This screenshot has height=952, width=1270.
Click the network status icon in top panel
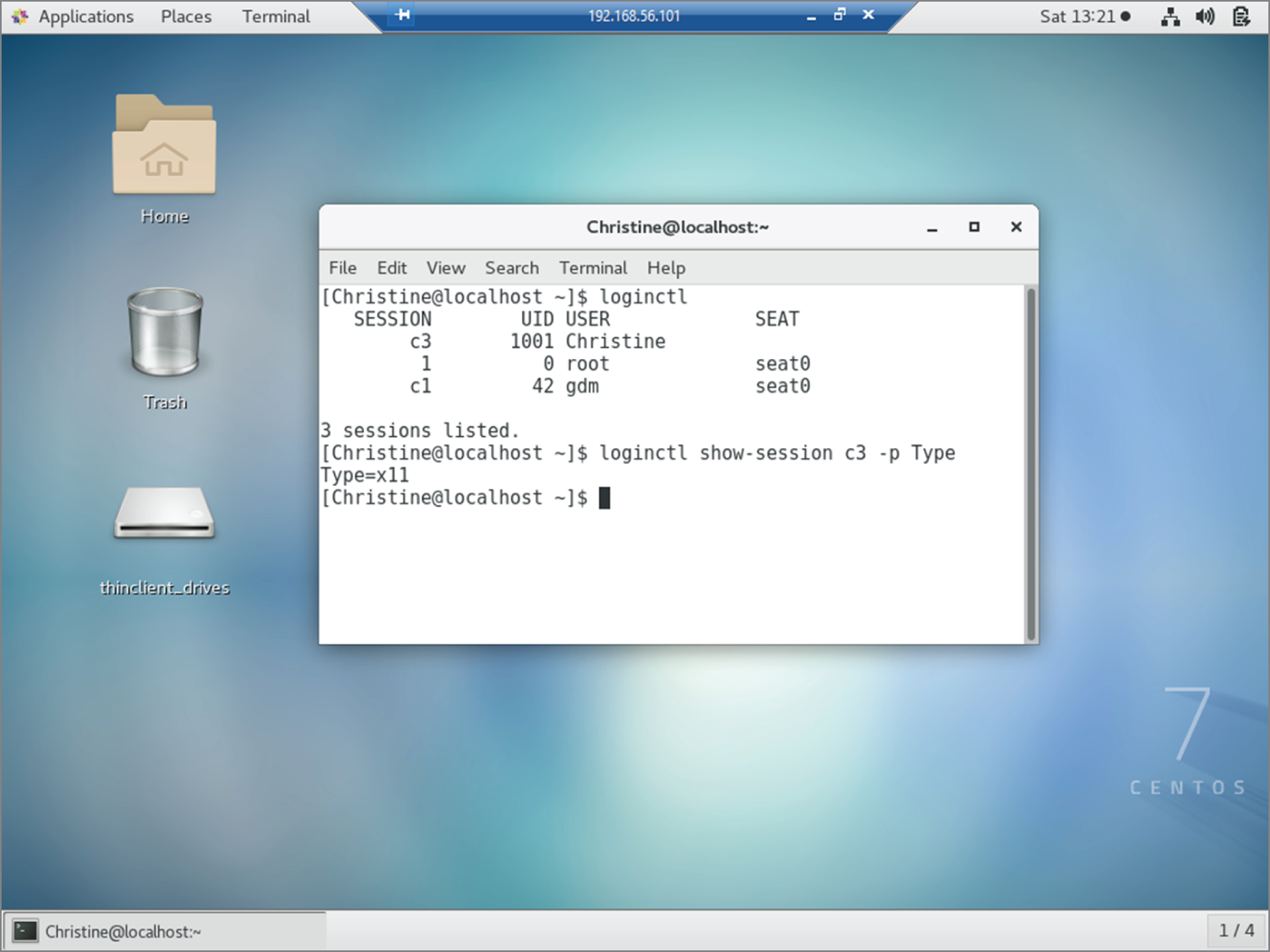pyautogui.click(x=1170, y=16)
